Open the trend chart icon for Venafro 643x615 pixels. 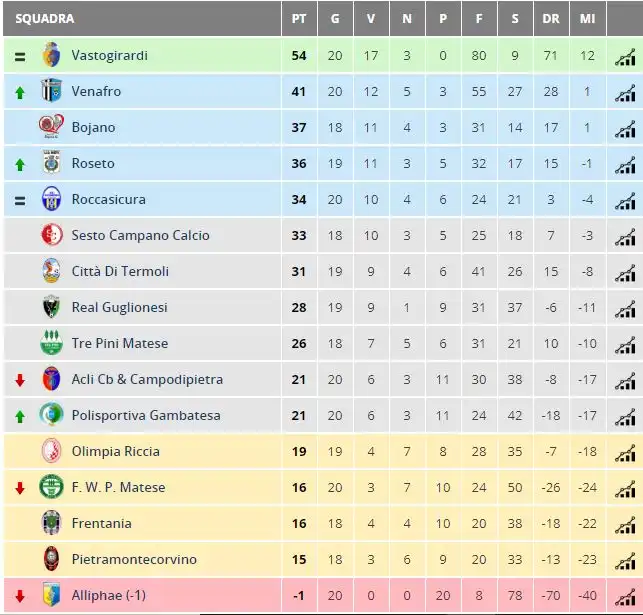click(x=625, y=93)
